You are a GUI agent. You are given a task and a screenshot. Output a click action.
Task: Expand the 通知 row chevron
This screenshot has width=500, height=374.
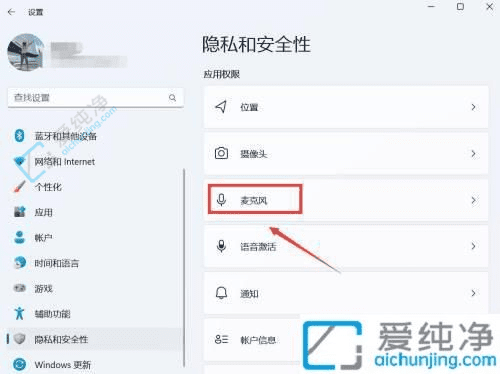point(473,293)
